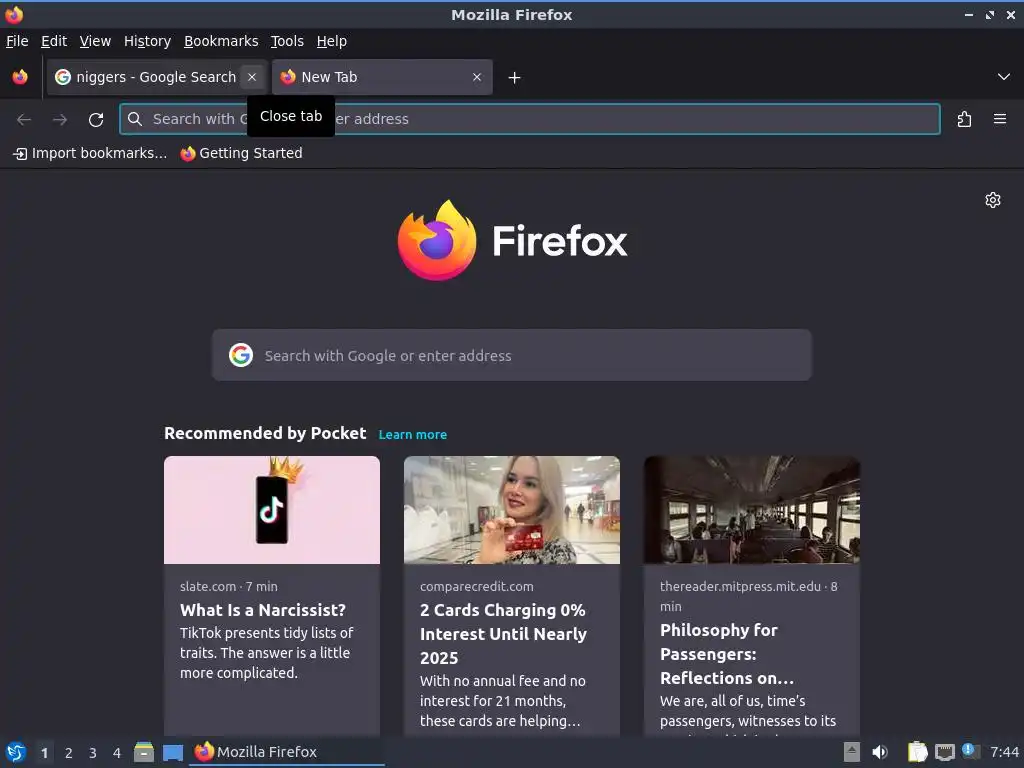Switch to workspace 2
The height and width of the screenshot is (768, 1024).
tap(69, 753)
